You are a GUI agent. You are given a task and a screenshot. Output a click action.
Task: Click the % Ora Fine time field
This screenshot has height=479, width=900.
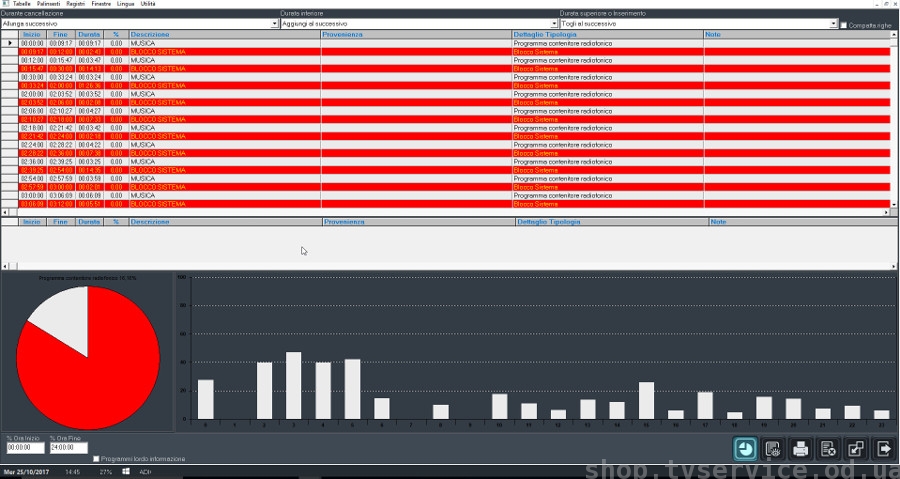click(x=69, y=448)
